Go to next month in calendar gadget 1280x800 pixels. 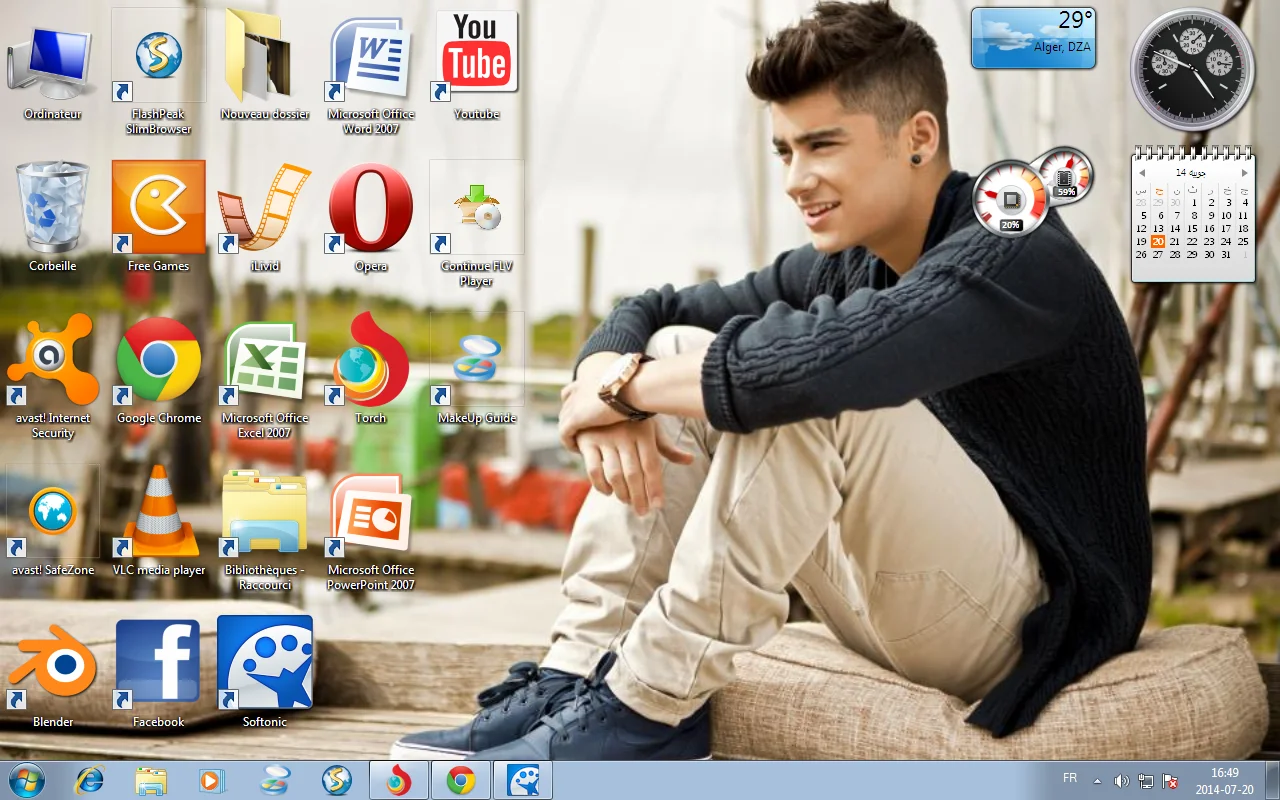pos(1244,173)
